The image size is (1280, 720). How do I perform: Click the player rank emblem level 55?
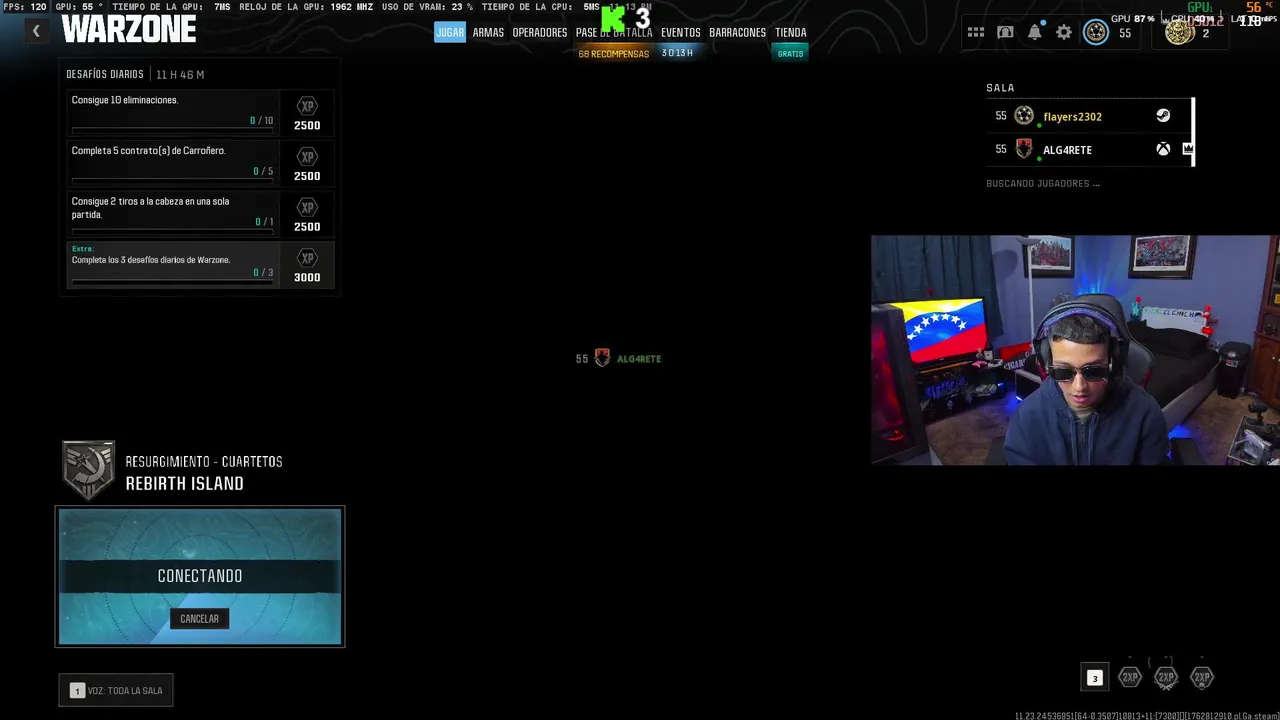(1096, 33)
